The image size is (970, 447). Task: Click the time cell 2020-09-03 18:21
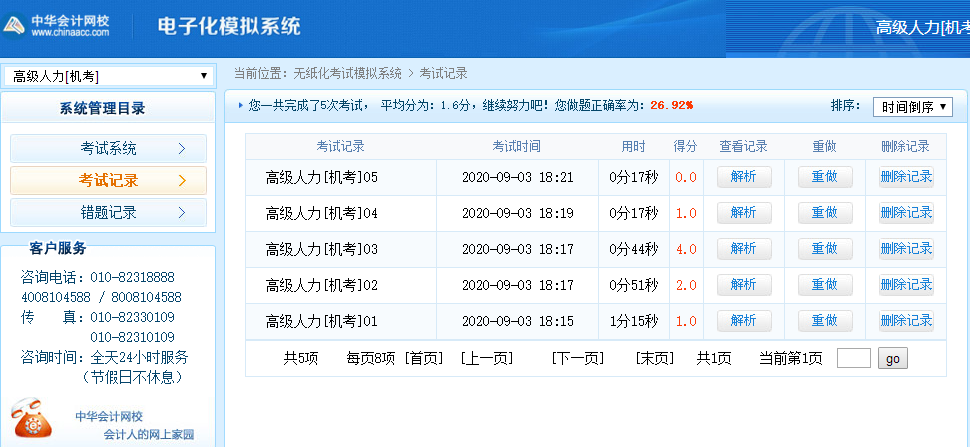point(518,178)
